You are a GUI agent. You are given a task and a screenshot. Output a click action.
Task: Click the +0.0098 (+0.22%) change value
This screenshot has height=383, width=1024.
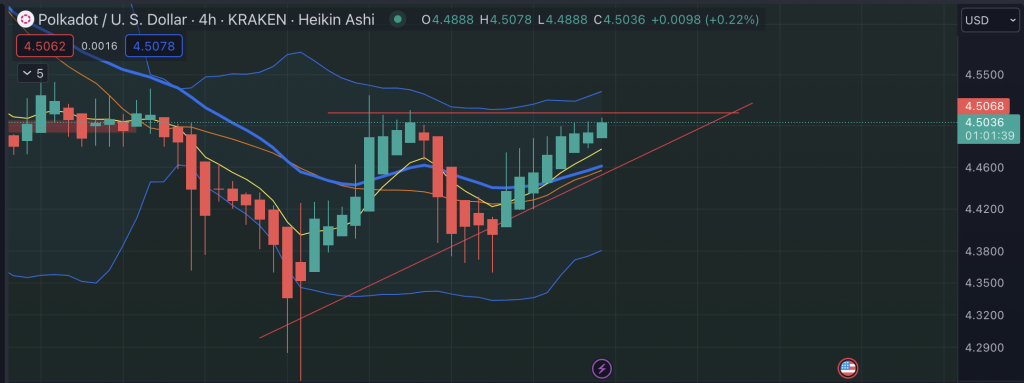pos(705,20)
